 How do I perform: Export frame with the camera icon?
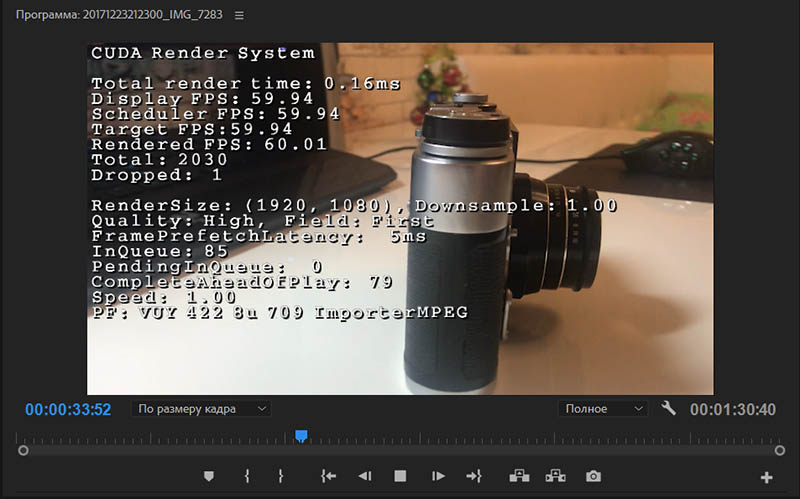coord(593,477)
